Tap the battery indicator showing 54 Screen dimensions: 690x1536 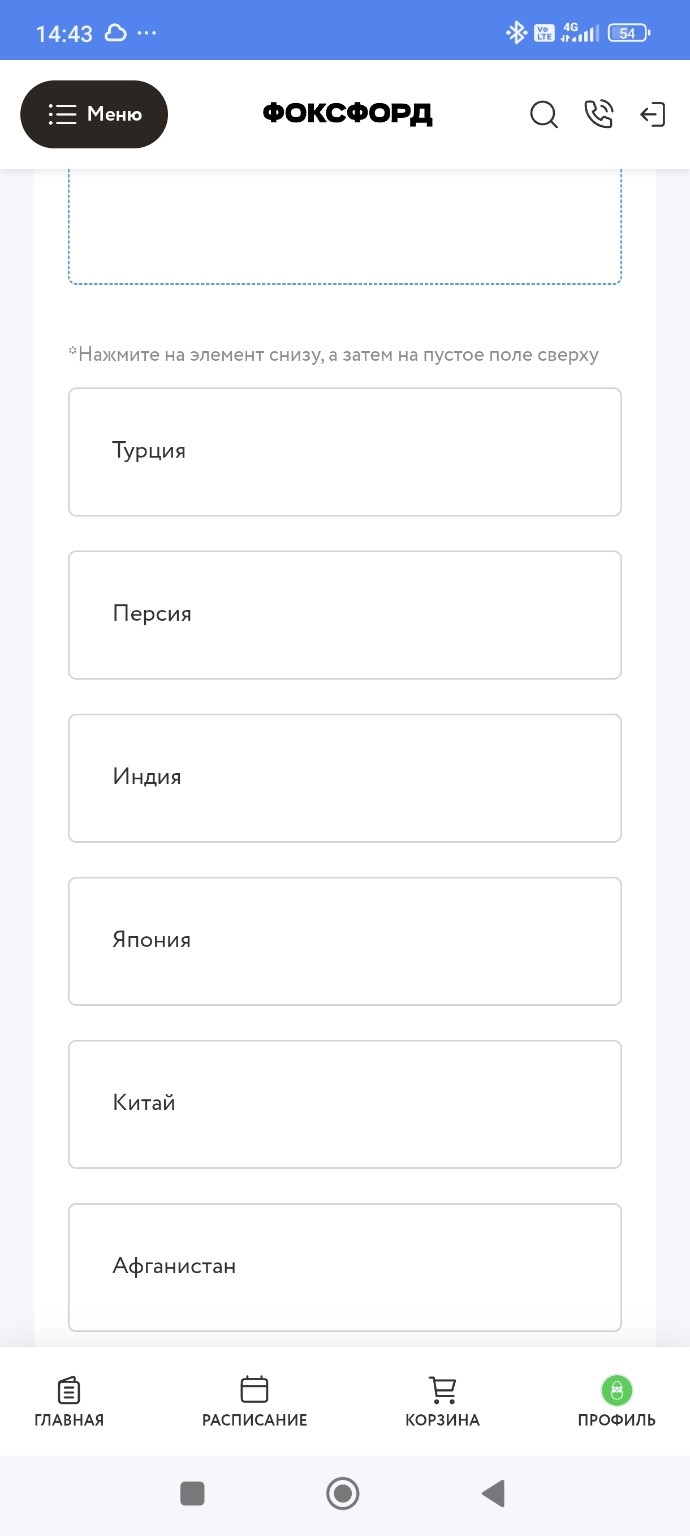pos(626,32)
